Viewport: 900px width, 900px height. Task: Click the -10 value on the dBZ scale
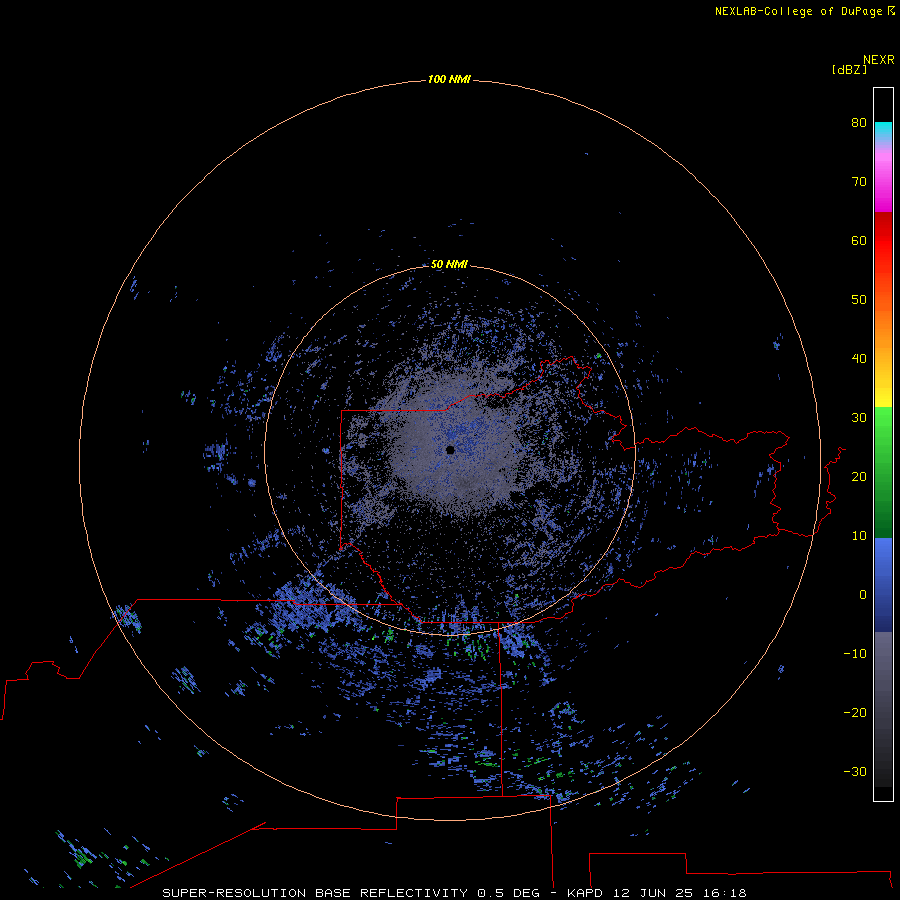coord(855,654)
